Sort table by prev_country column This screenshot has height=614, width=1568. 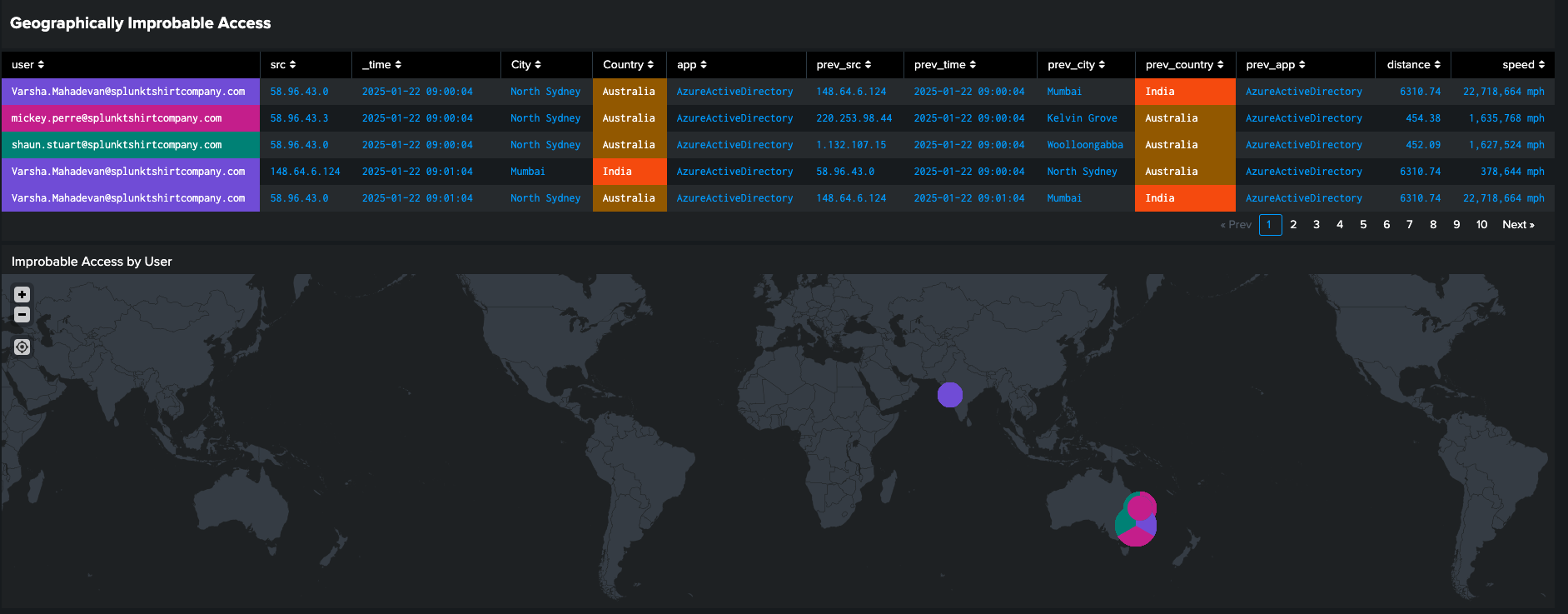tap(1185, 65)
